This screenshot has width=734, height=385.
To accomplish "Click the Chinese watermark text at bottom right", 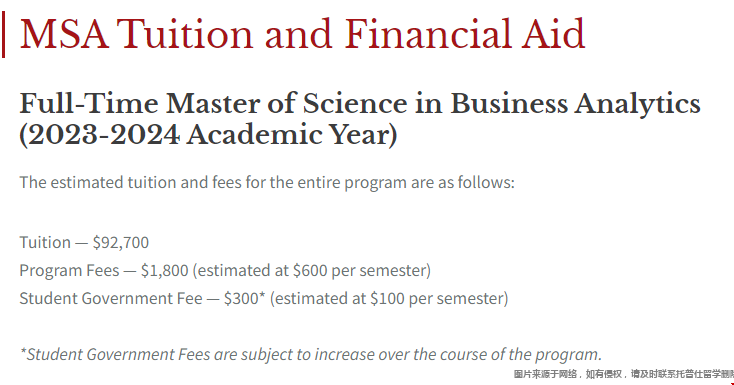I will point(624,374).
